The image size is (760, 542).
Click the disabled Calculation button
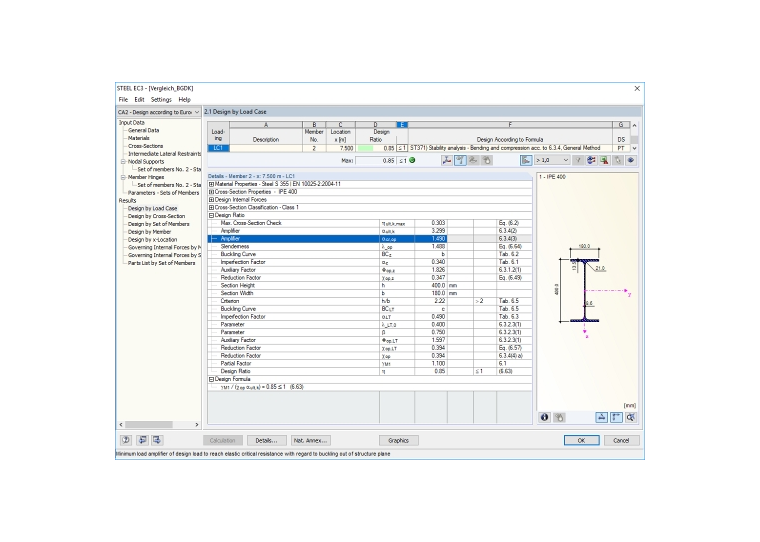pos(222,440)
